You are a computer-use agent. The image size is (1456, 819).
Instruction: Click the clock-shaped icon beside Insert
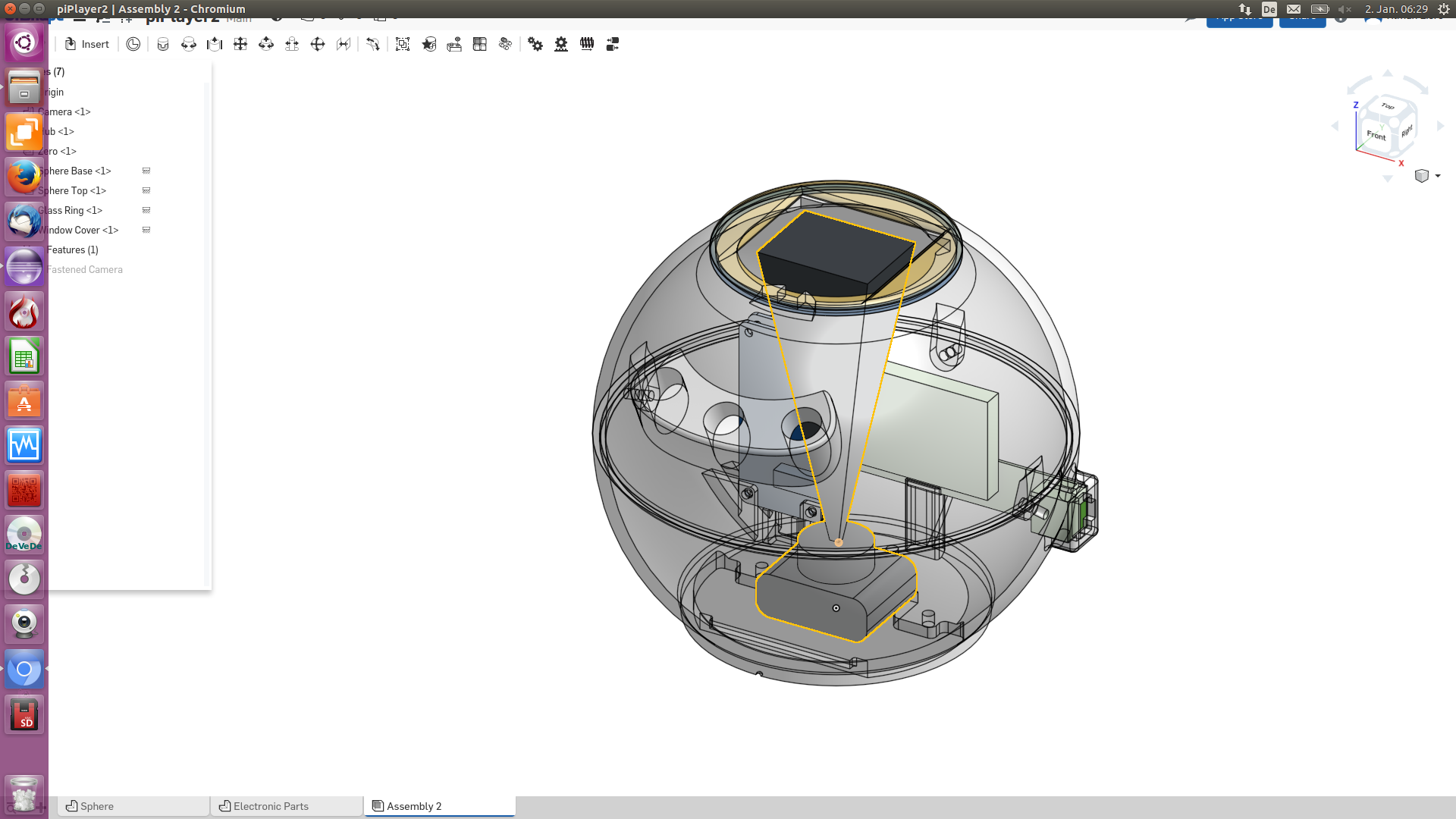click(133, 44)
